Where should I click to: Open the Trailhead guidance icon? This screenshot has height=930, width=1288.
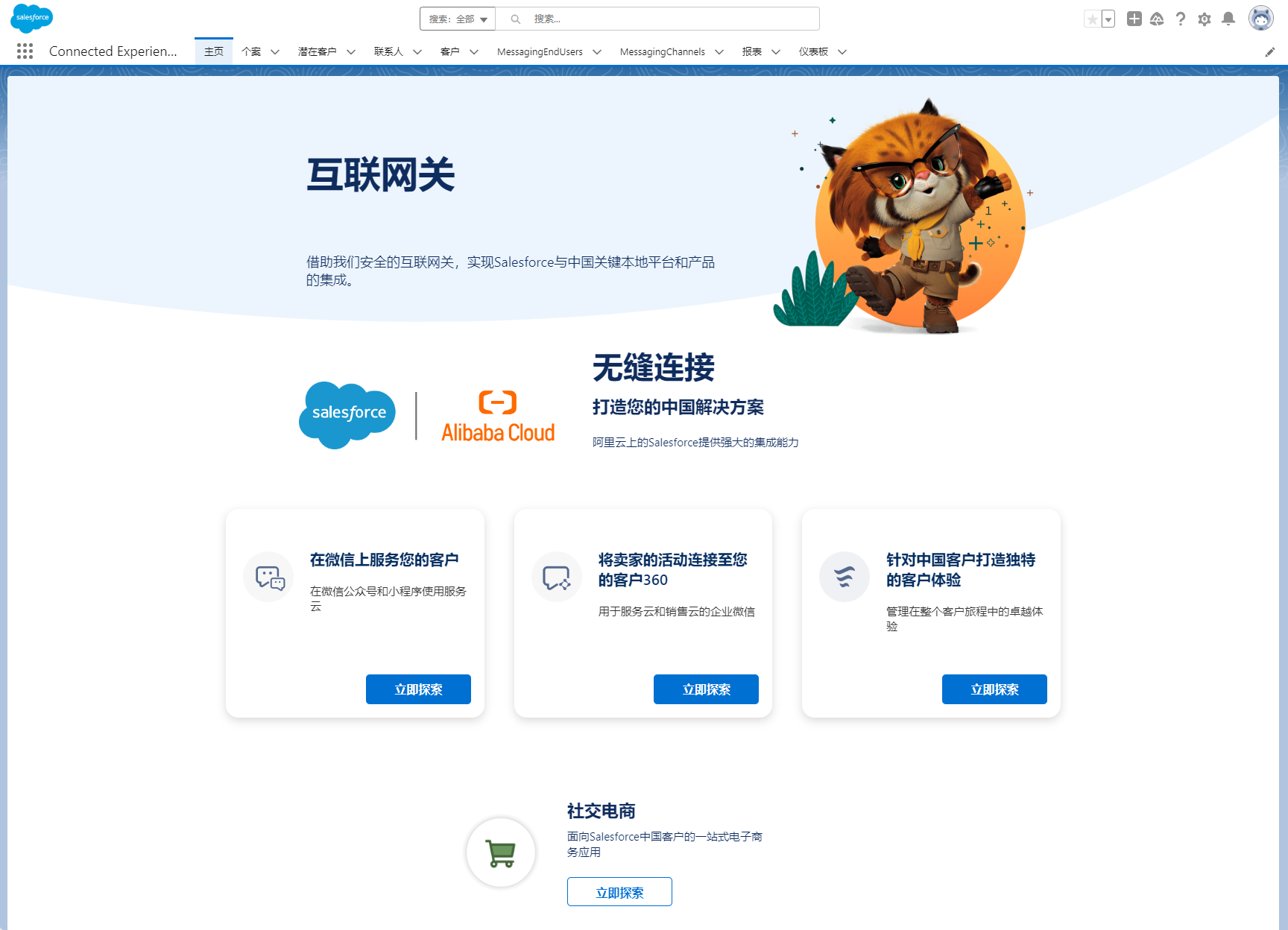[x=1157, y=19]
